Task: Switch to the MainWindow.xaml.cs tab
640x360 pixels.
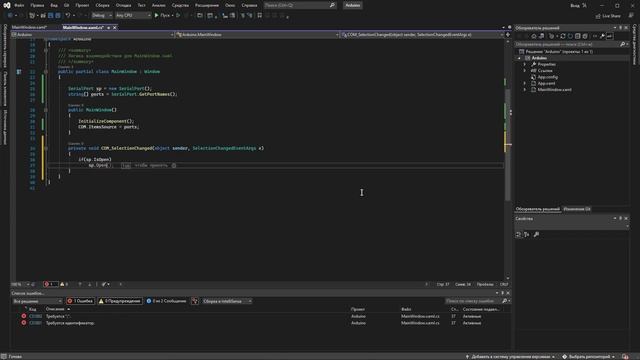Action: click(x=83, y=27)
